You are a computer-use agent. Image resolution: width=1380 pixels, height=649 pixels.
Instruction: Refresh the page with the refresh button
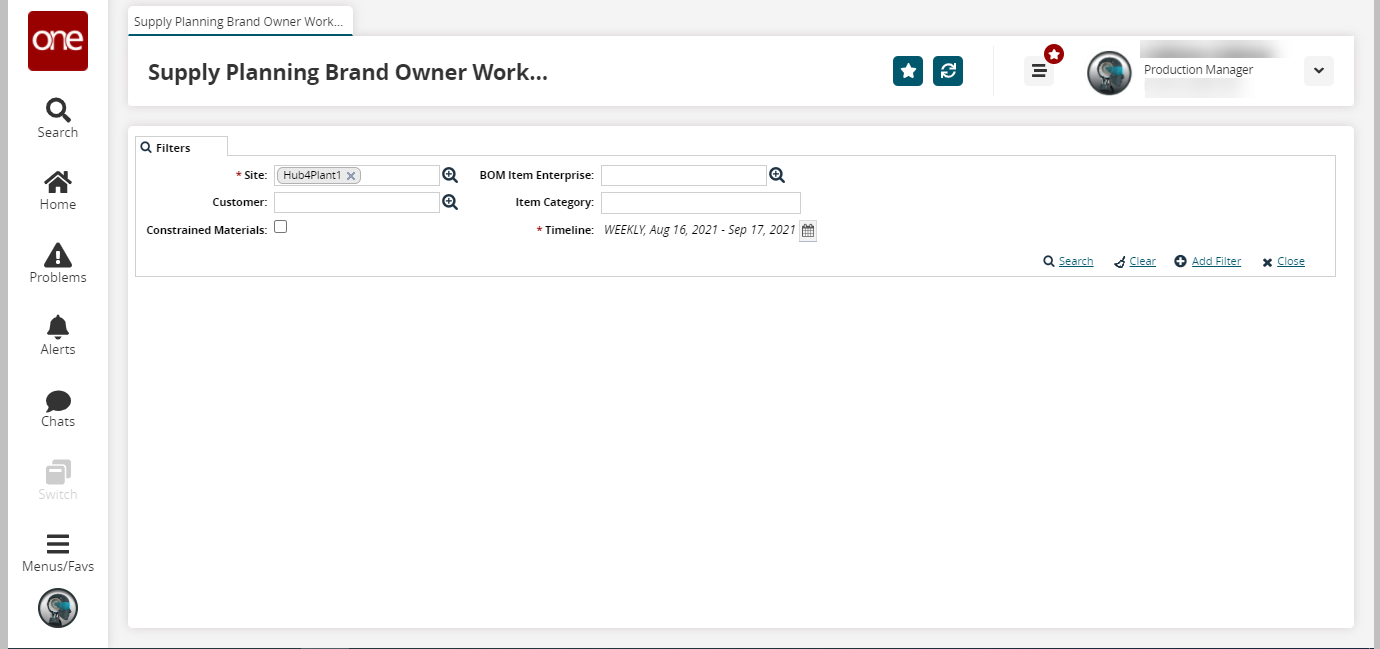(x=948, y=71)
